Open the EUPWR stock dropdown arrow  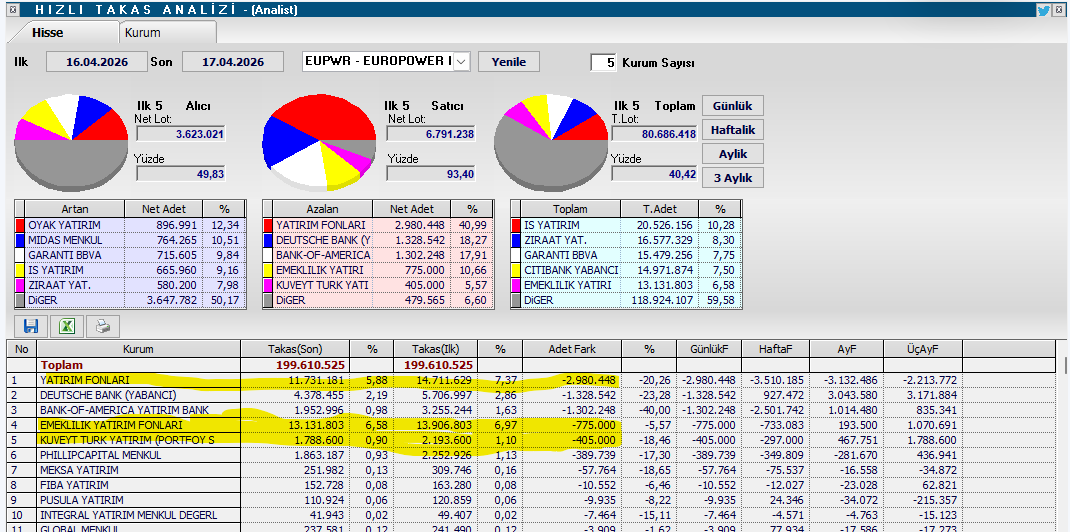462,61
